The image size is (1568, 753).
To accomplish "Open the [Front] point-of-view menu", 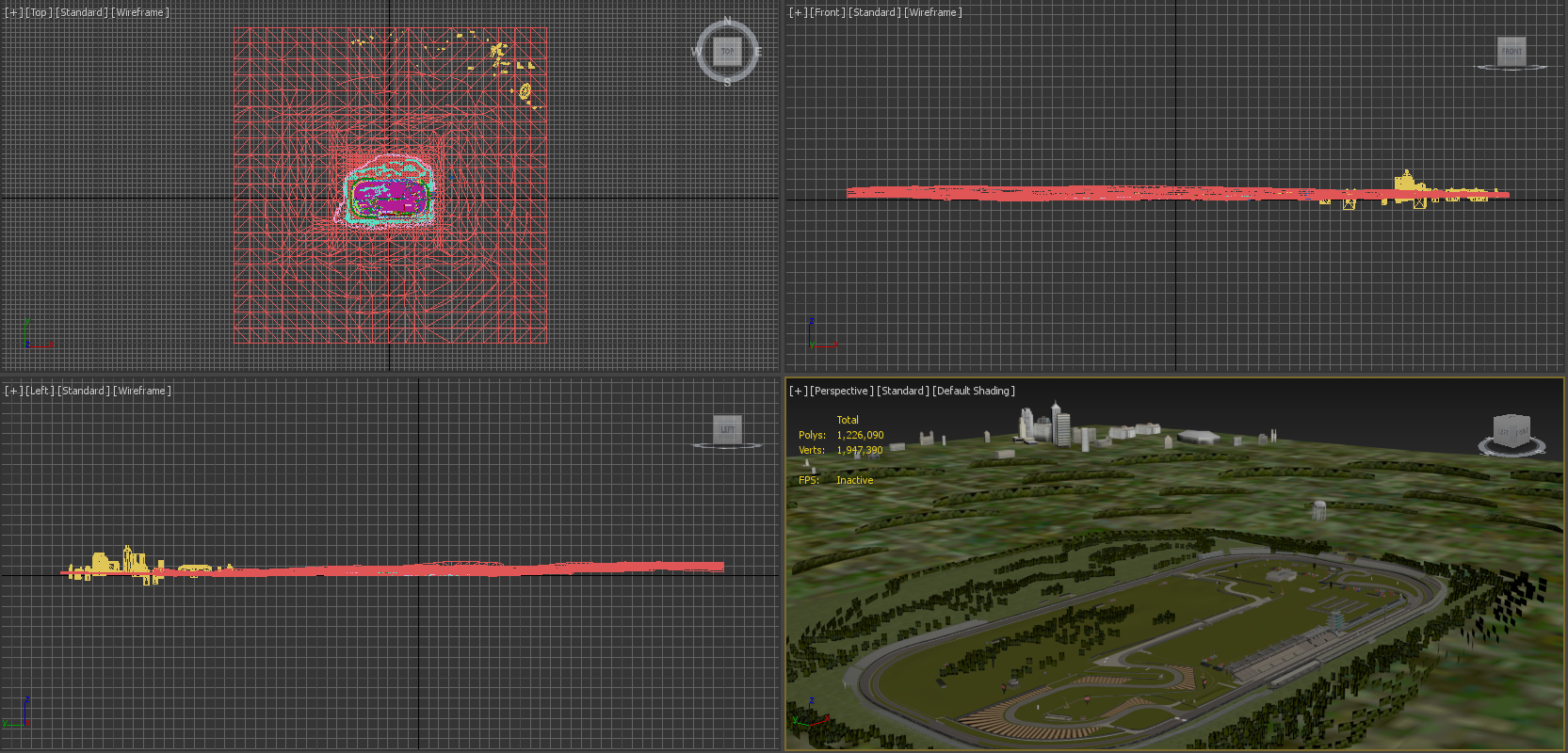I will tap(828, 12).
